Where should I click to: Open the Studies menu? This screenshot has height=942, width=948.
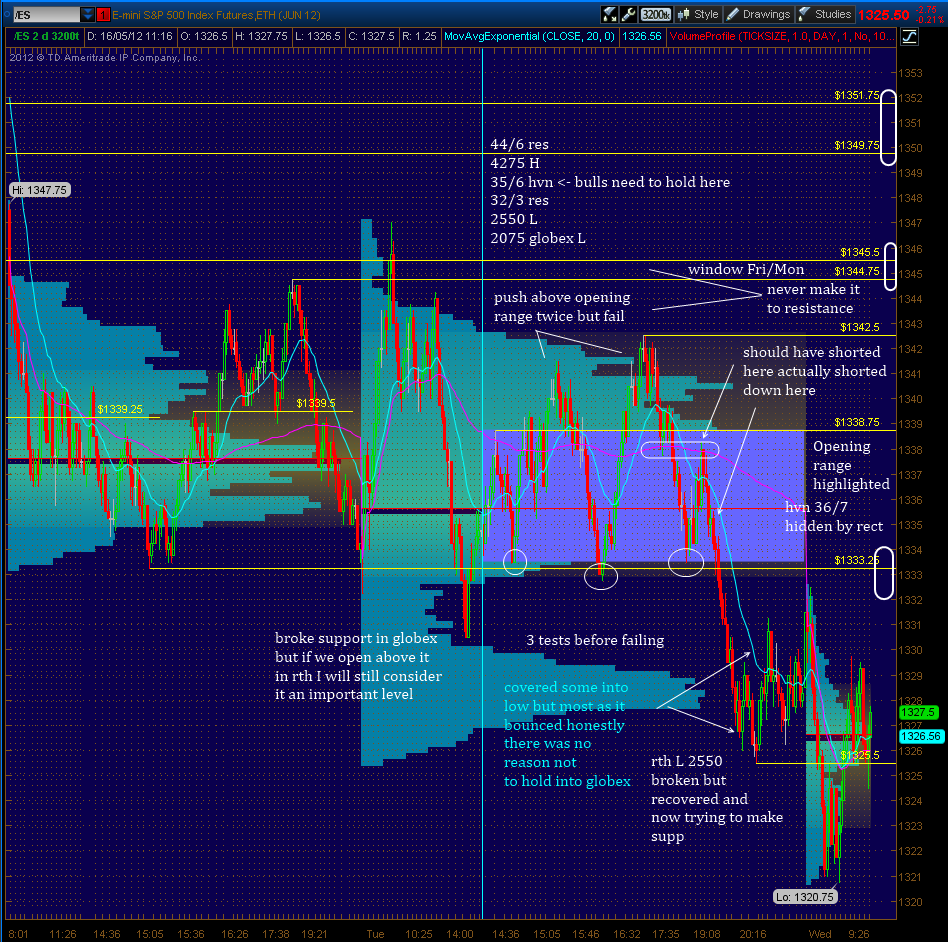pyautogui.click(x=825, y=15)
